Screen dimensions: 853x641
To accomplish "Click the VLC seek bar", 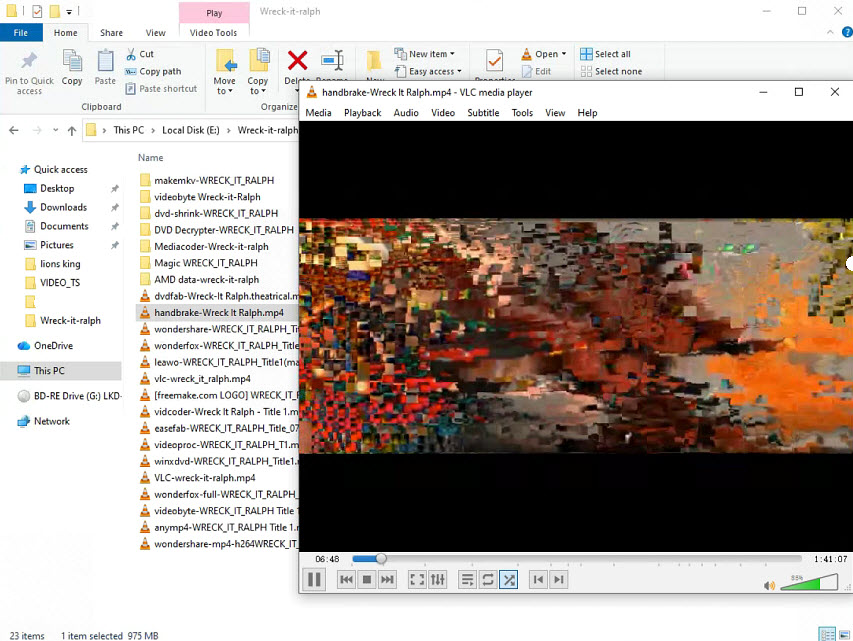I will [x=577, y=559].
